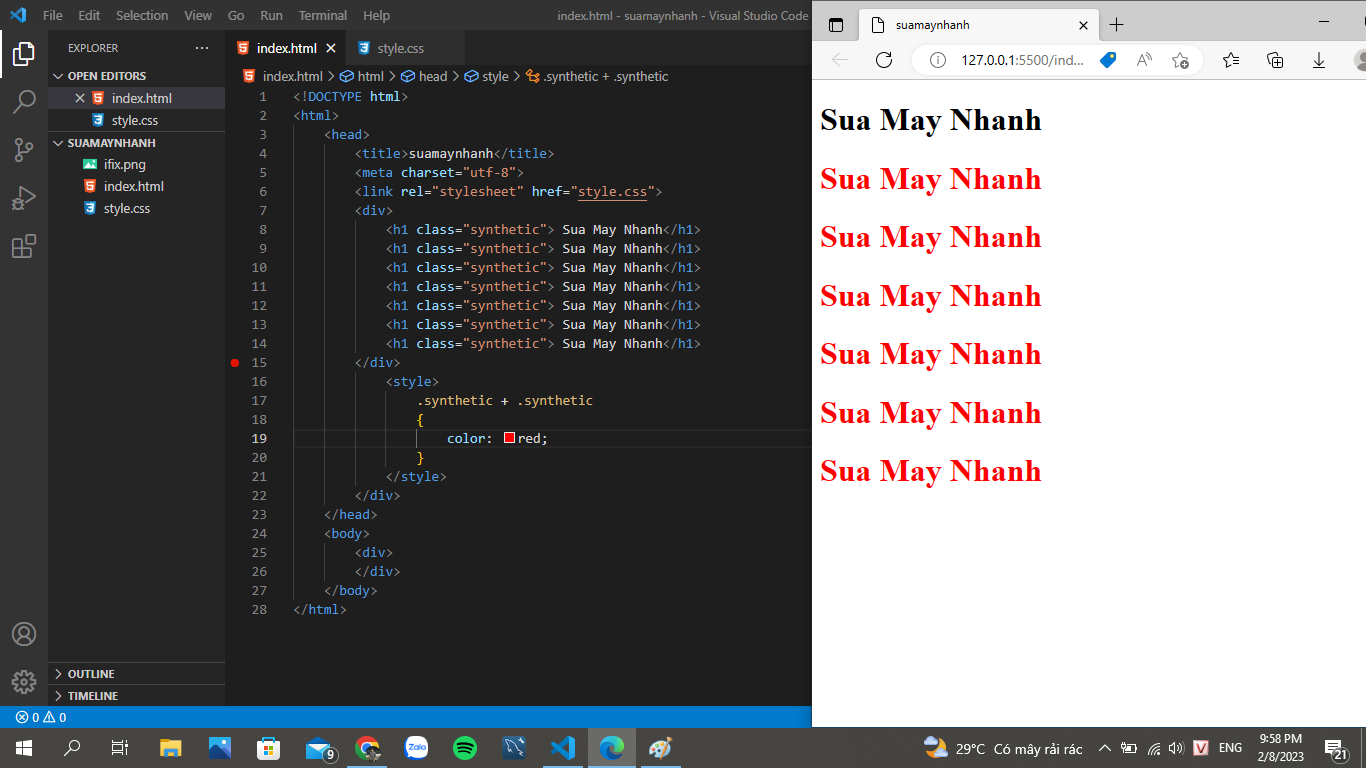Open the Help menu
The image size is (1366, 768).
click(x=377, y=16)
